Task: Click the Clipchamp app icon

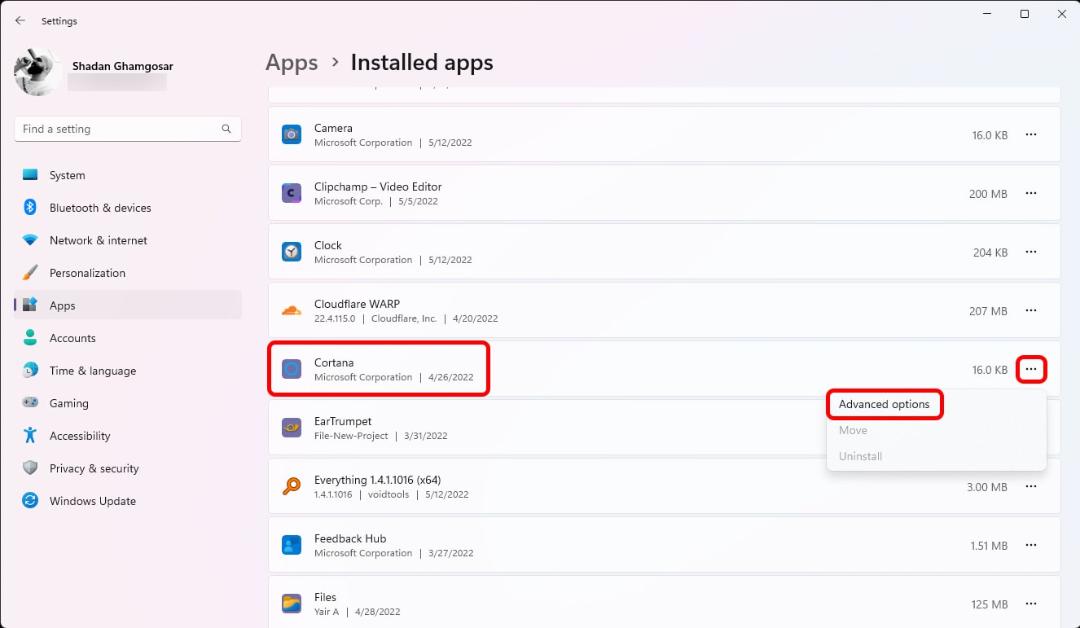Action: (x=291, y=193)
